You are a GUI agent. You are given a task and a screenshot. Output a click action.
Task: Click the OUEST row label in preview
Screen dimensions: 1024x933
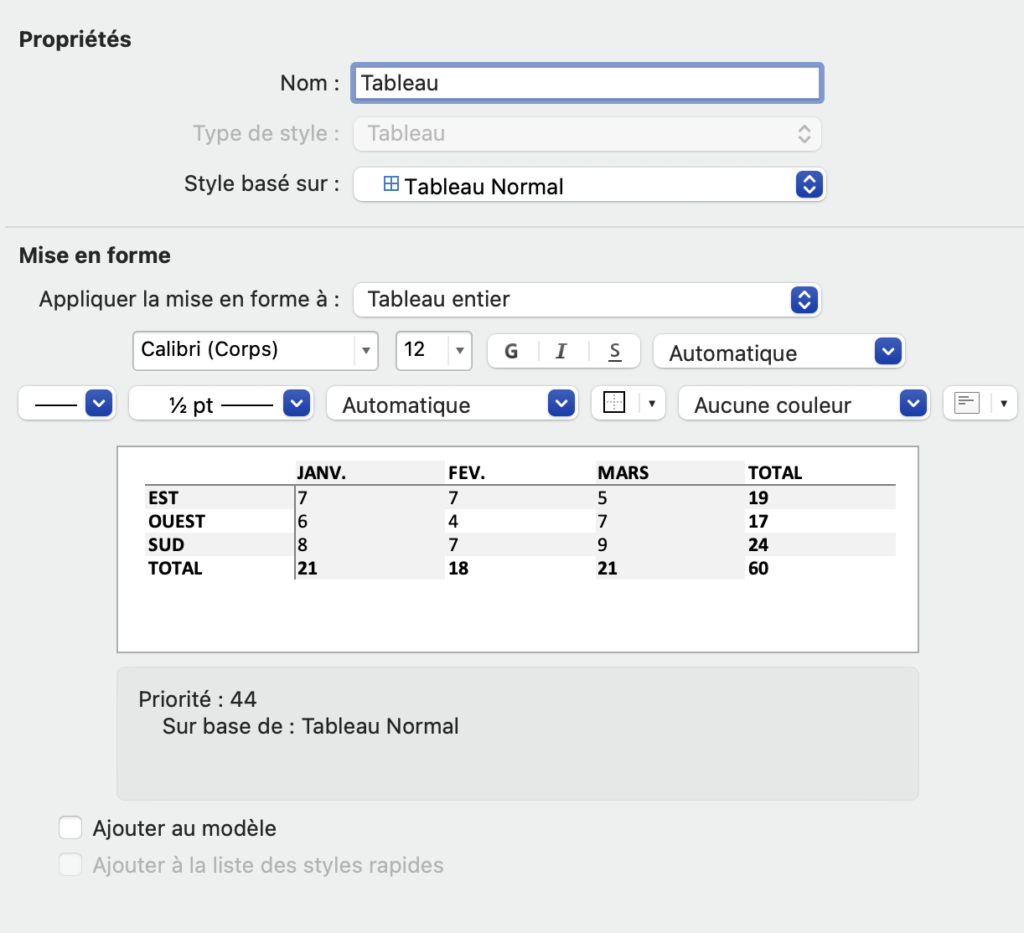point(176,521)
